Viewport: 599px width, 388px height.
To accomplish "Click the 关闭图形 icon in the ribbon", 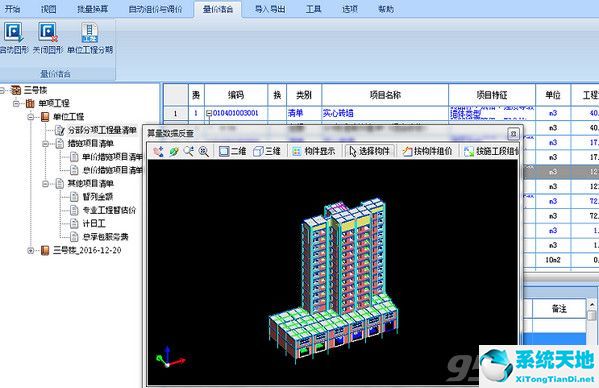I will (48, 38).
